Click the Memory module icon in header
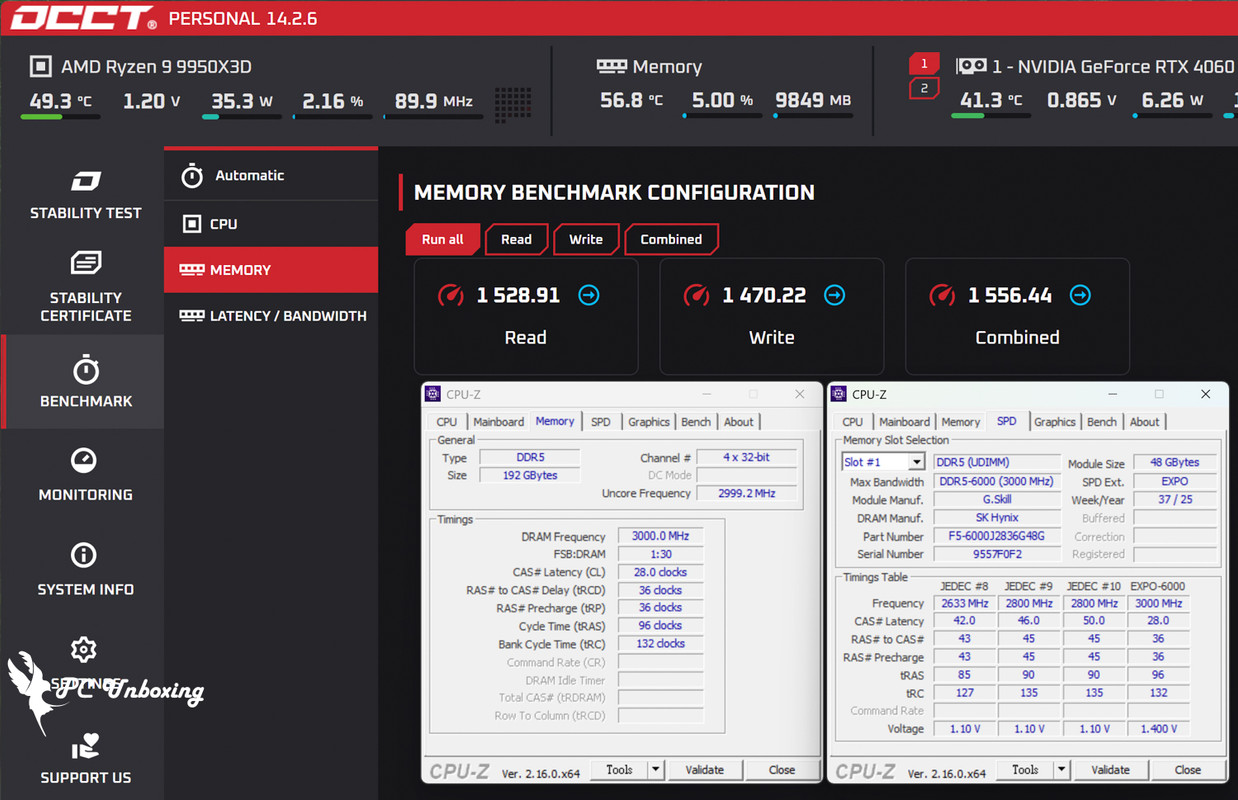Viewport: 1238px width, 800px height. [611, 67]
